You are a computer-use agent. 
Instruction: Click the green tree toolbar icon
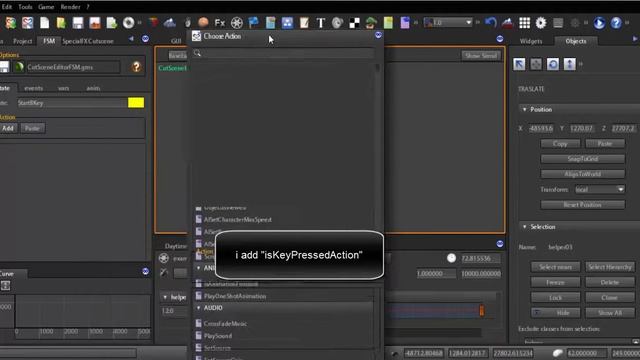tap(371, 22)
